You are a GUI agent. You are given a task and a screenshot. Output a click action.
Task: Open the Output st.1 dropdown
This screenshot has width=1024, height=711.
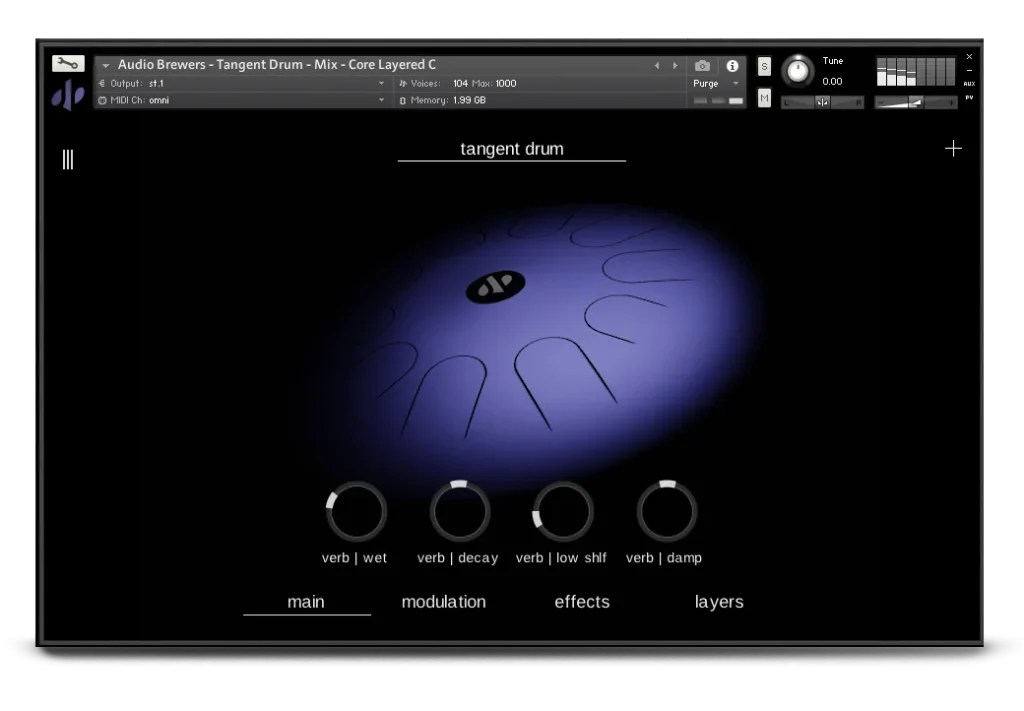[x=381, y=84]
